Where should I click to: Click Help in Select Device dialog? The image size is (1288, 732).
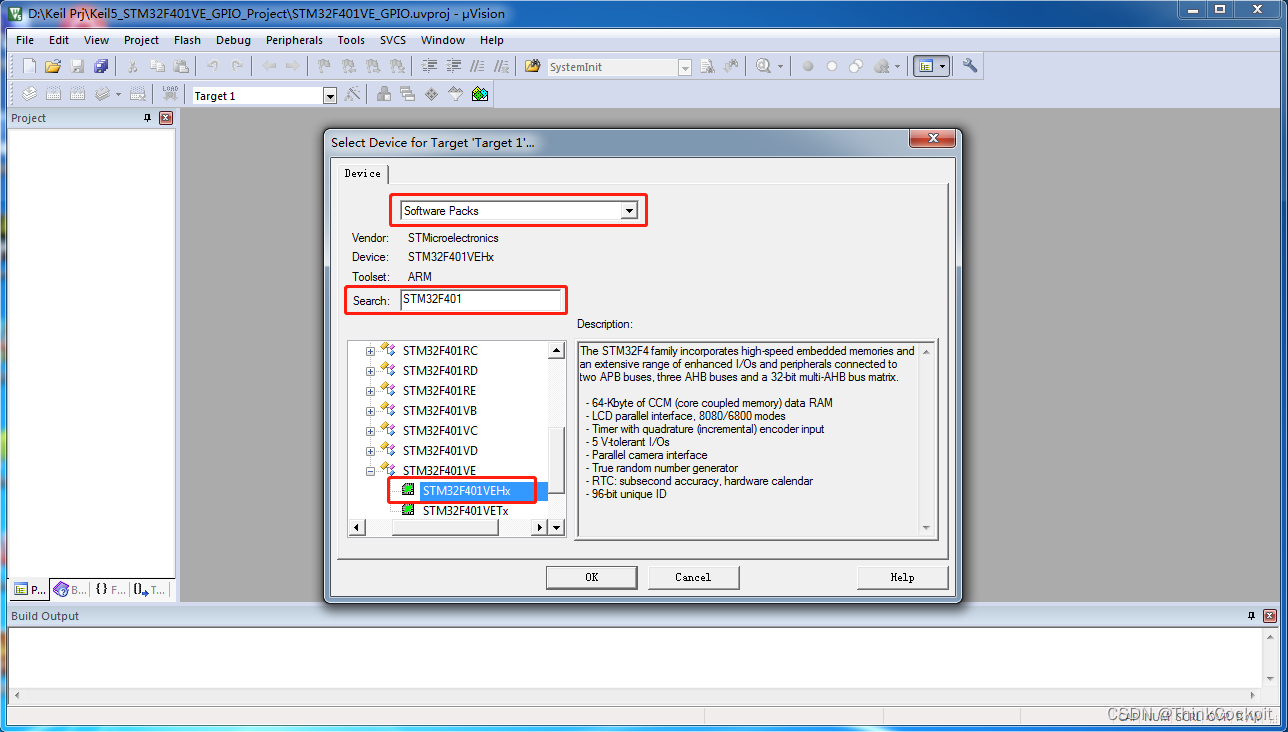pyautogui.click(x=902, y=577)
